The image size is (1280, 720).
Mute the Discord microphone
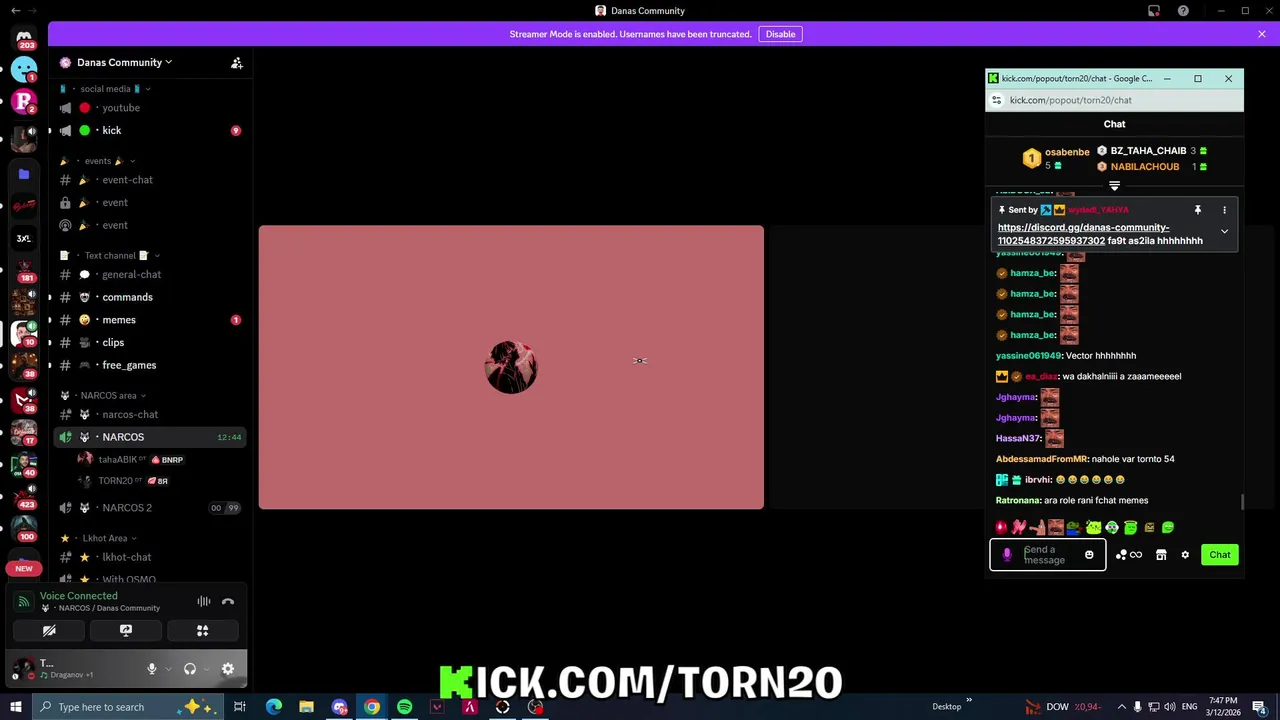coord(152,669)
